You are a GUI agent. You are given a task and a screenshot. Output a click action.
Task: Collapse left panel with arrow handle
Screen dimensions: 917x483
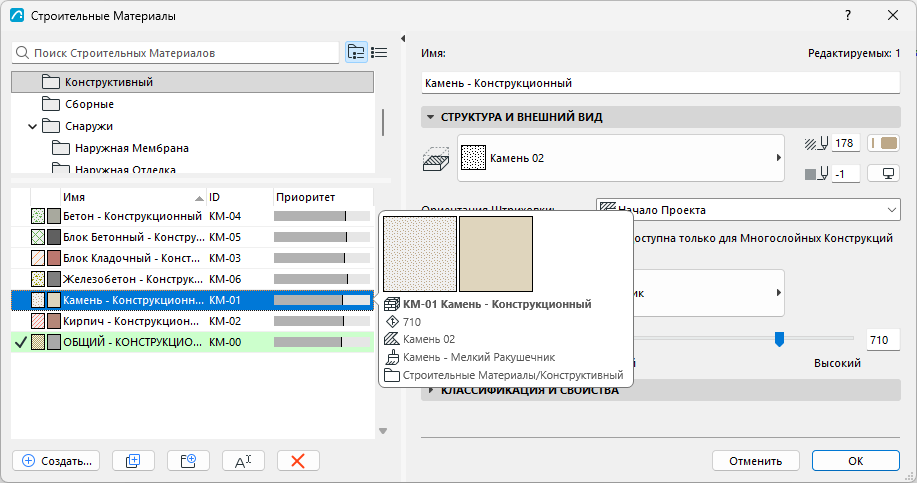pyautogui.click(x=403, y=39)
